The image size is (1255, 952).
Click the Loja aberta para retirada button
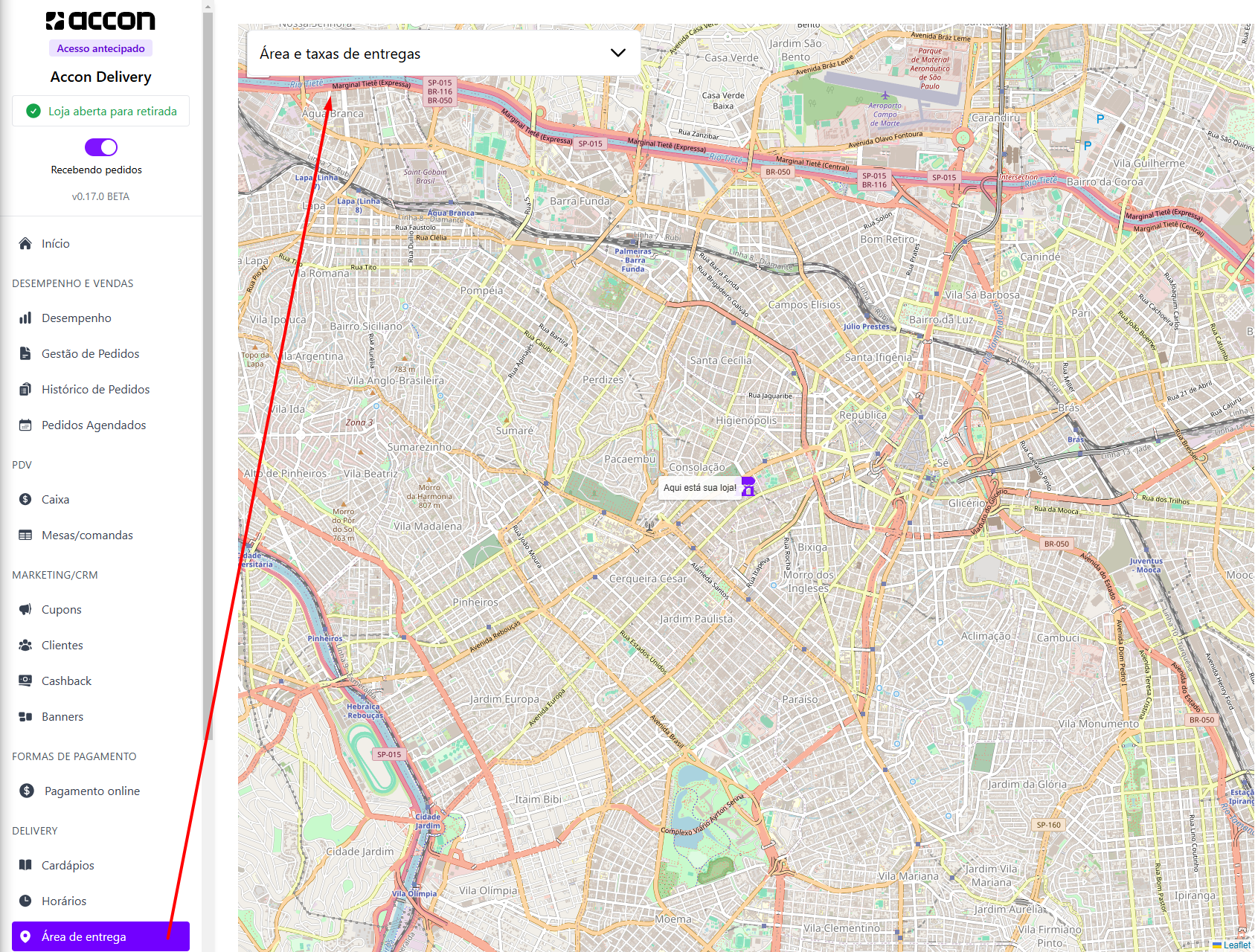tap(101, 111)
